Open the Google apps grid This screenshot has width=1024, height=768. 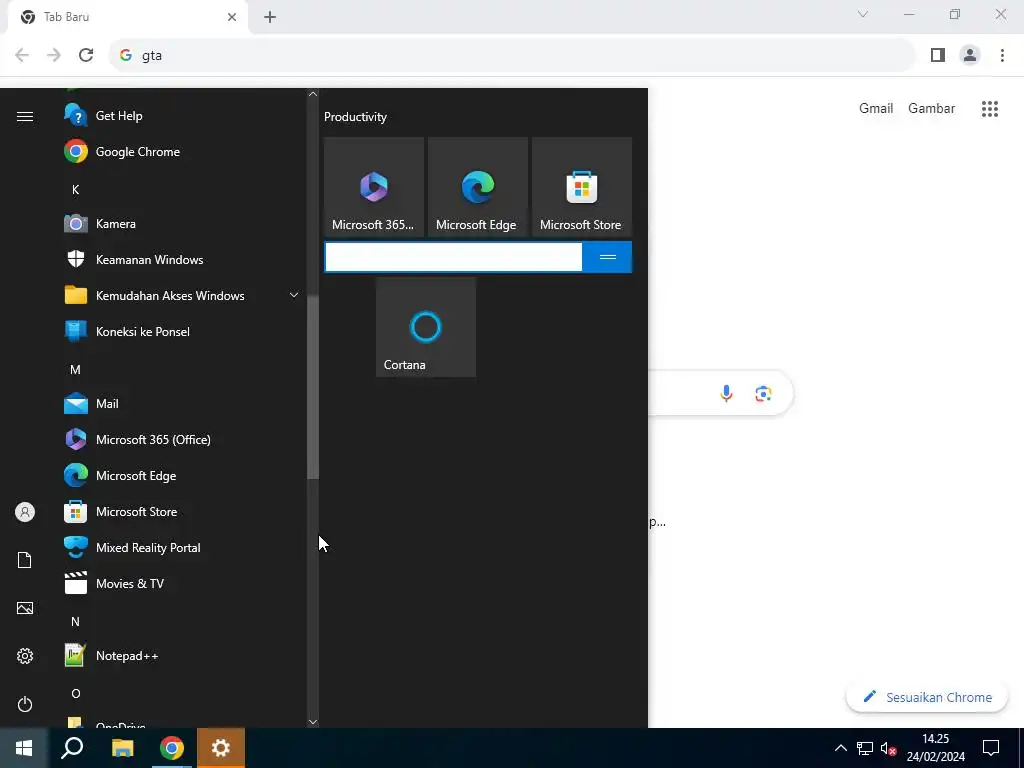pos(990,108)
